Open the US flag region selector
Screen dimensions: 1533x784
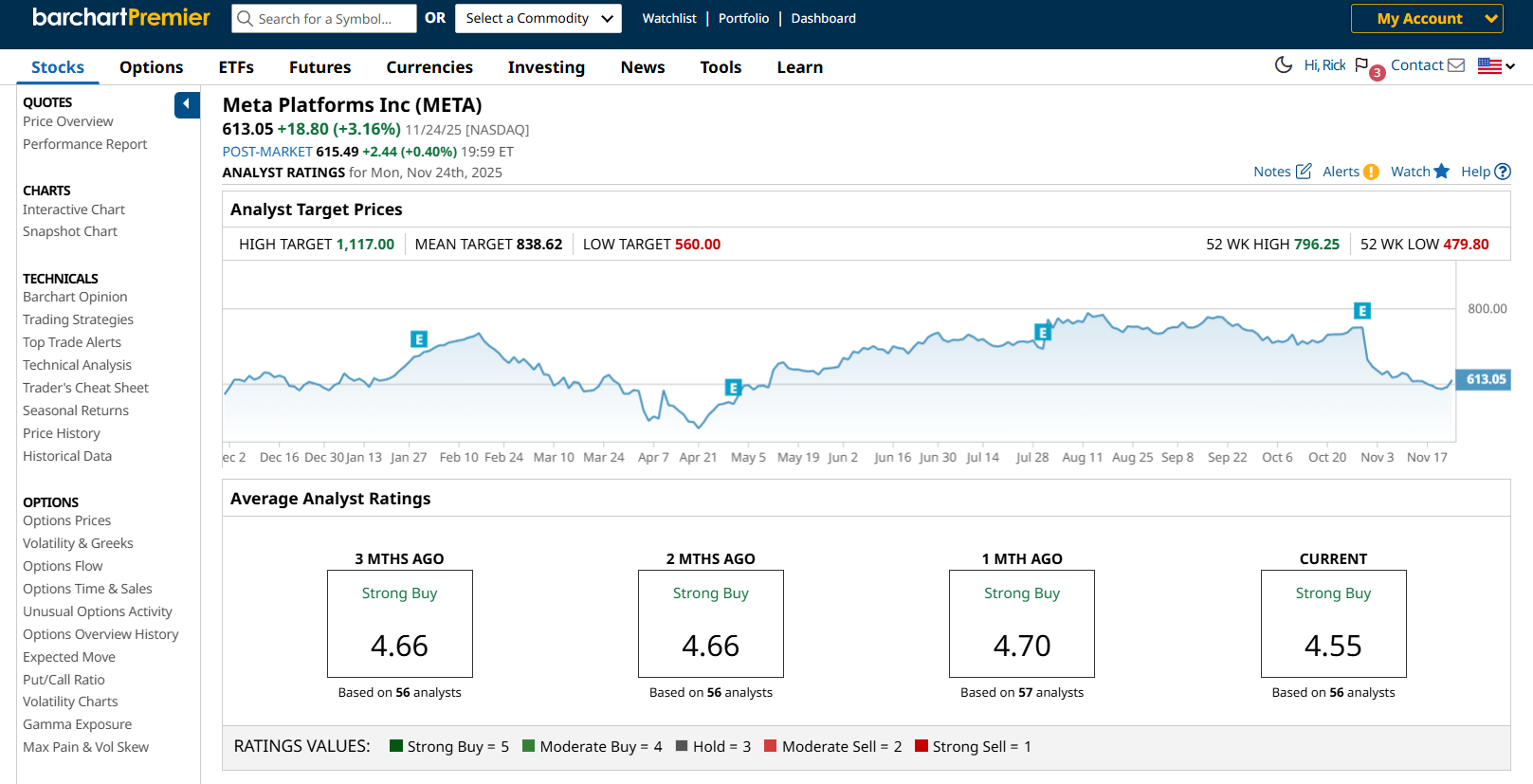1496,66
